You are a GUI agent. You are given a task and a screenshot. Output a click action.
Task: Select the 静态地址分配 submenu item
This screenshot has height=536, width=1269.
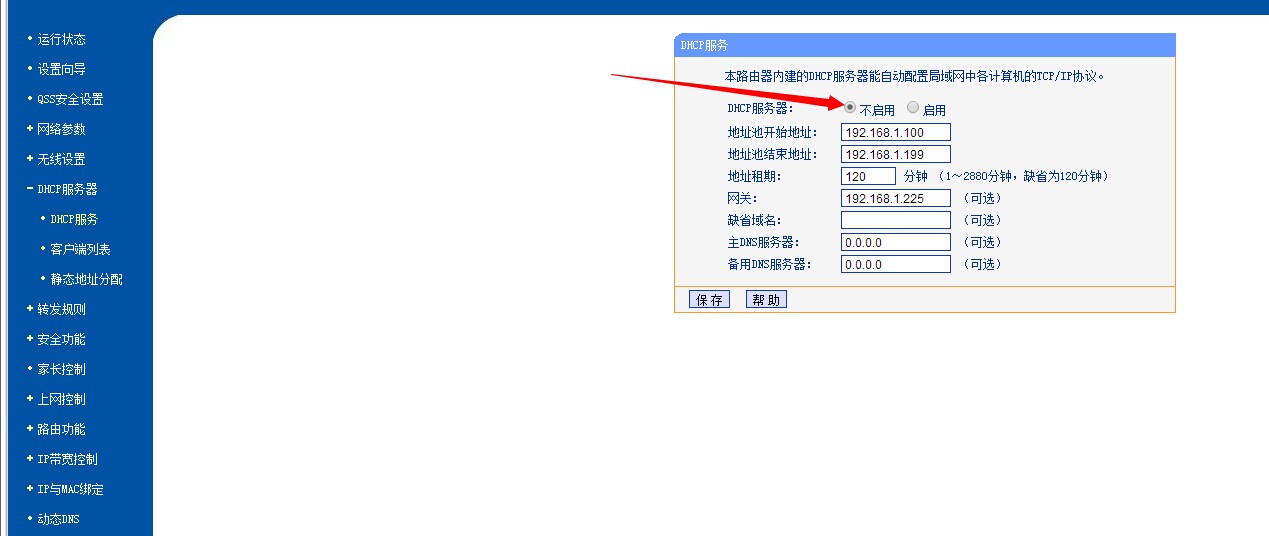(x=86, y=279)
